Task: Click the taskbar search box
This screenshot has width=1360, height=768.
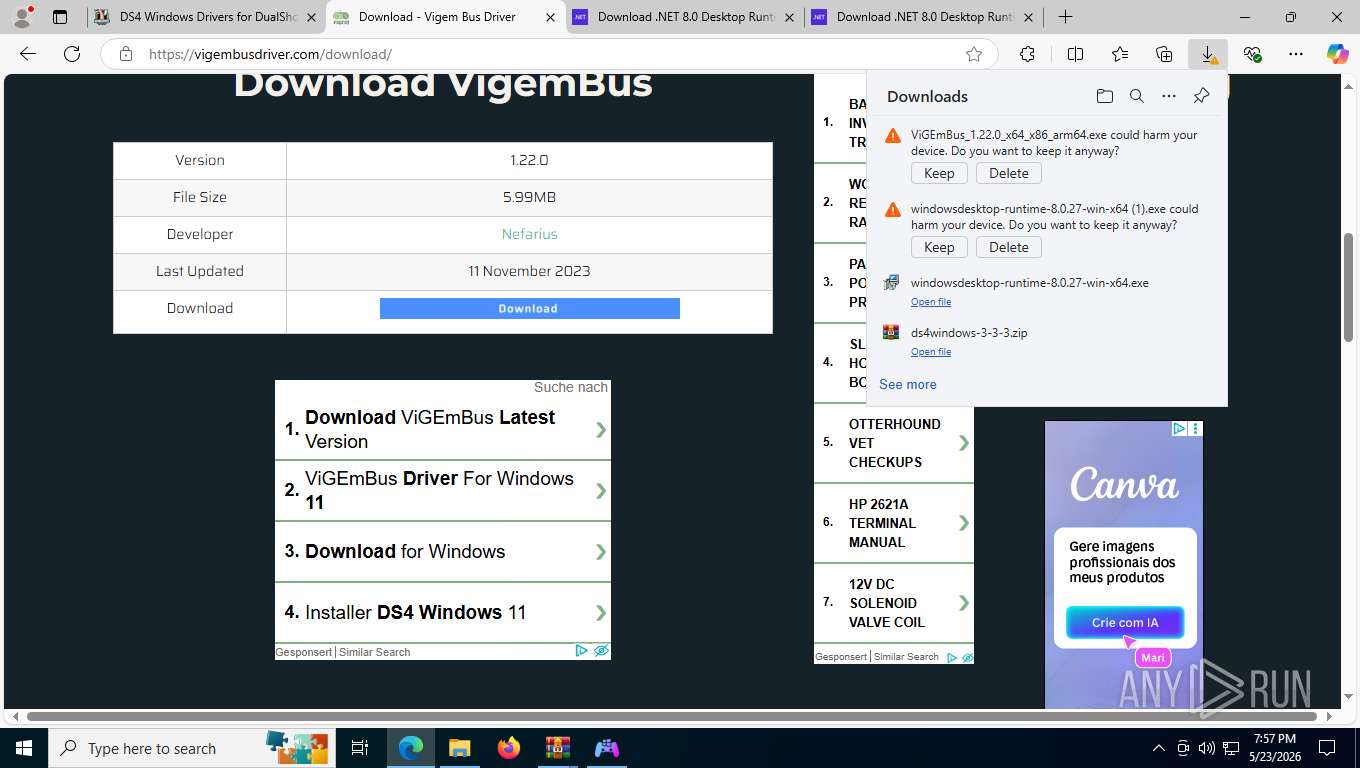Action: tap(191, 748)
